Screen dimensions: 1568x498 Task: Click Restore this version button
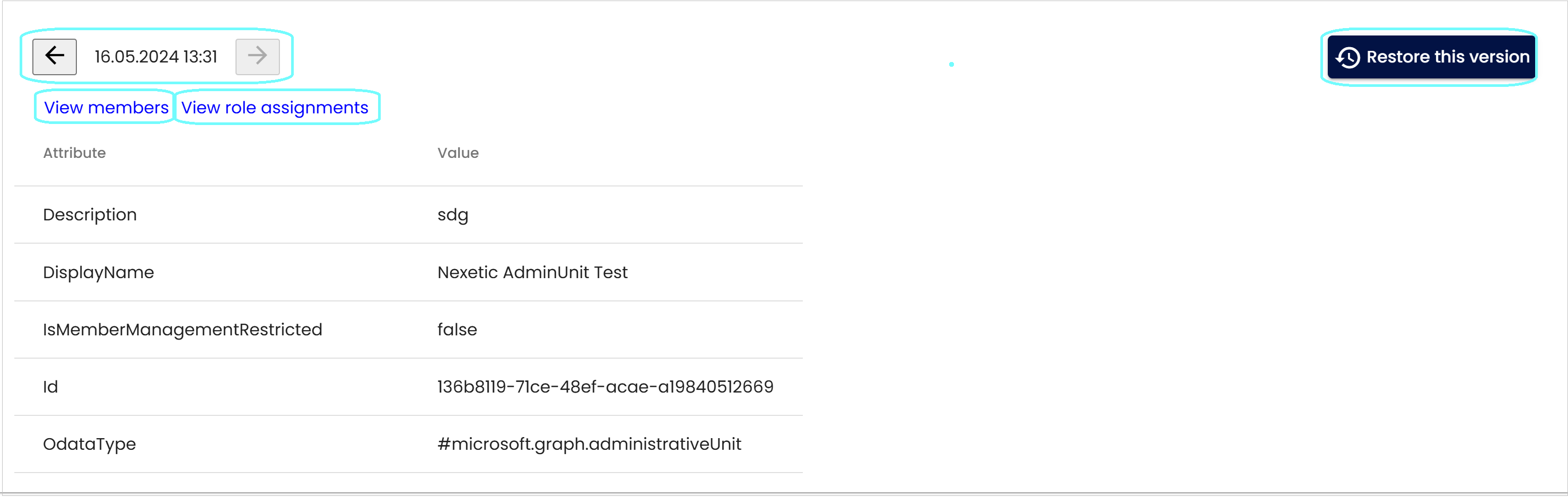point(1431,57)
